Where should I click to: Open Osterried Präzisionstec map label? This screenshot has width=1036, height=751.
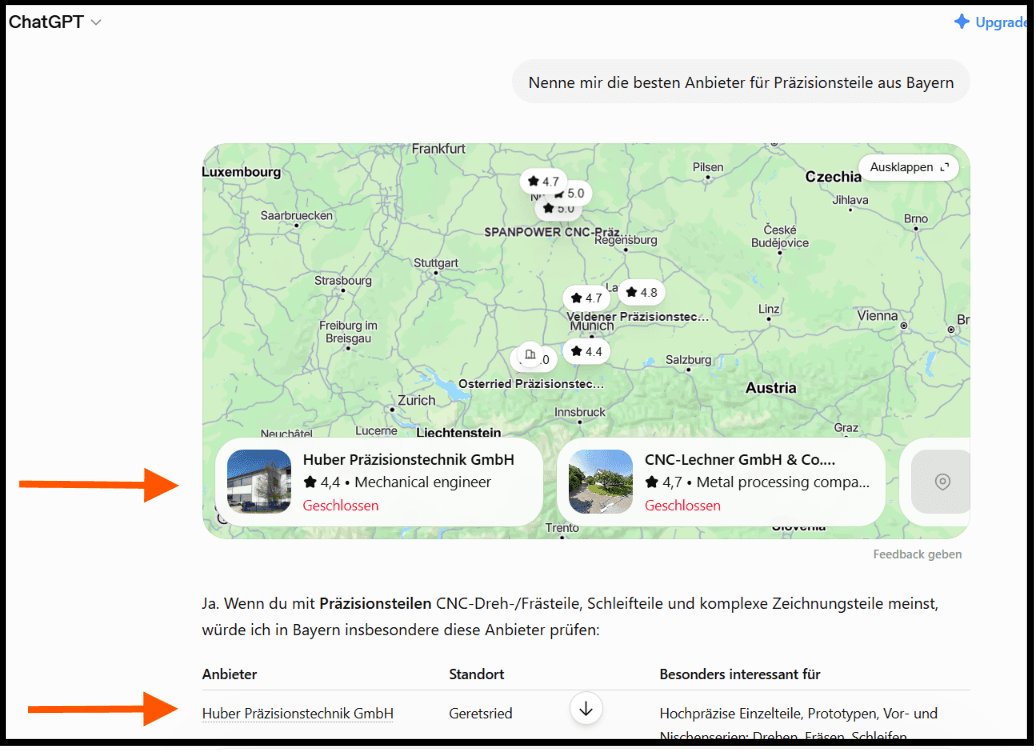coord(531,384)
